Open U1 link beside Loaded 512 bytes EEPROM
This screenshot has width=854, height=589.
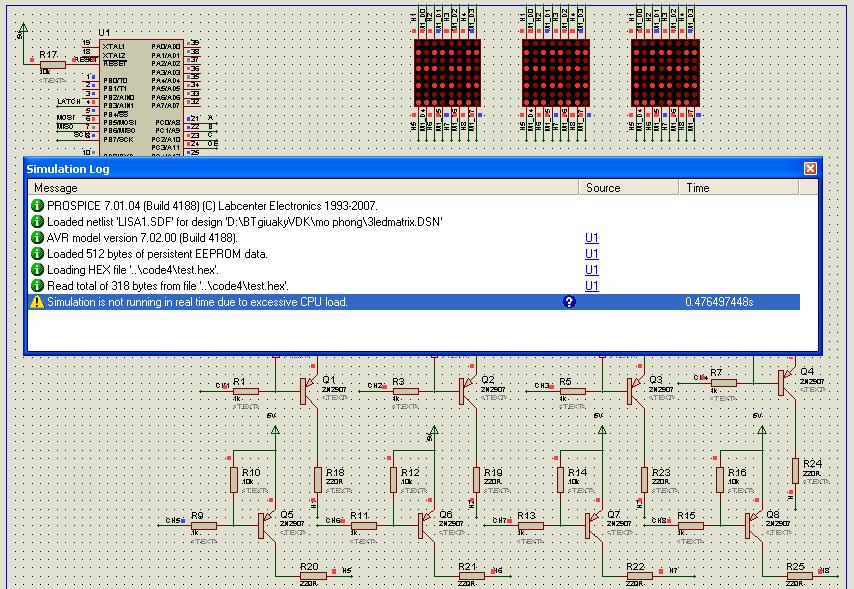coord(591,253)
